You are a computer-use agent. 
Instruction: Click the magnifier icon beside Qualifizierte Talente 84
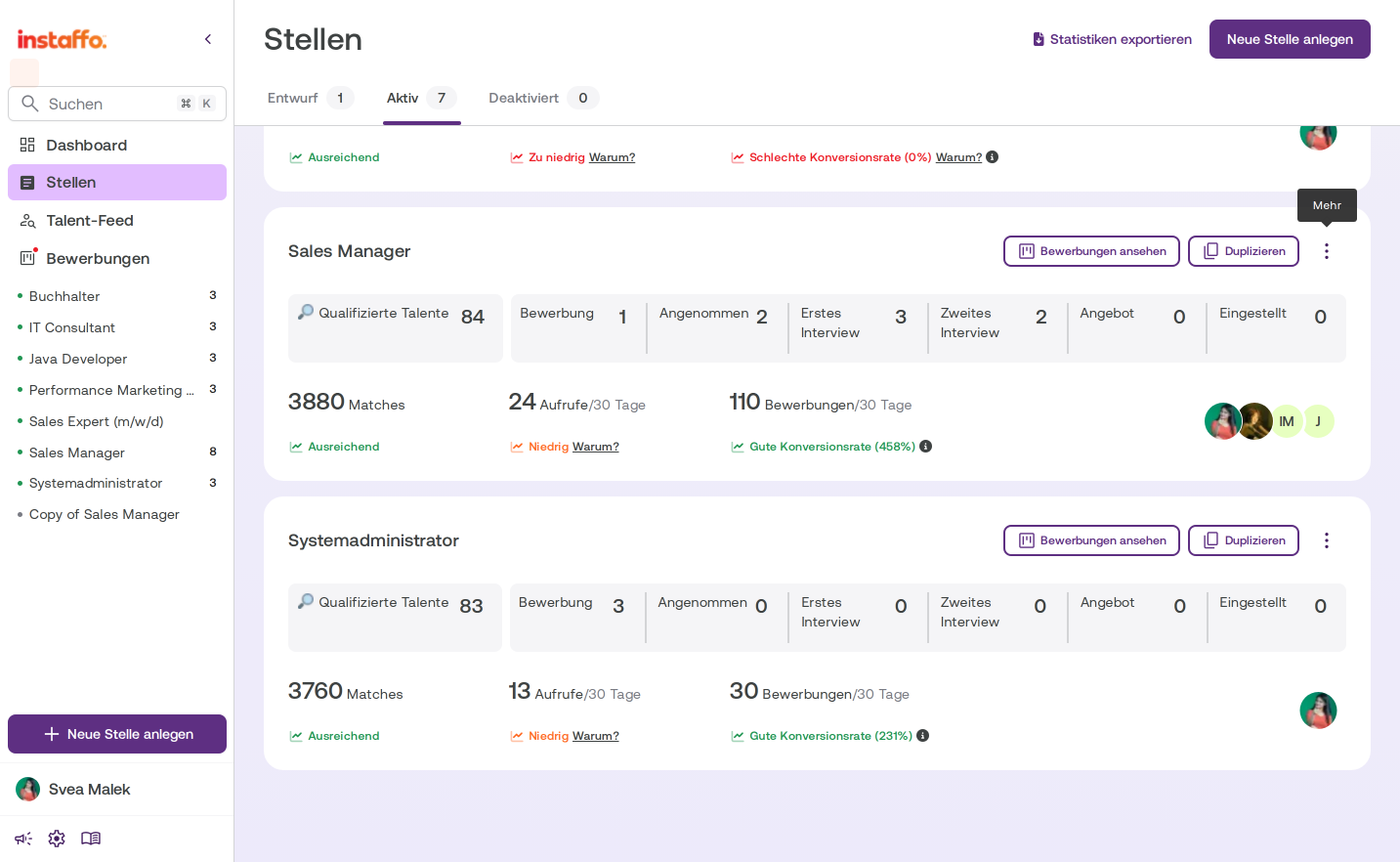[x=306, y=312]
